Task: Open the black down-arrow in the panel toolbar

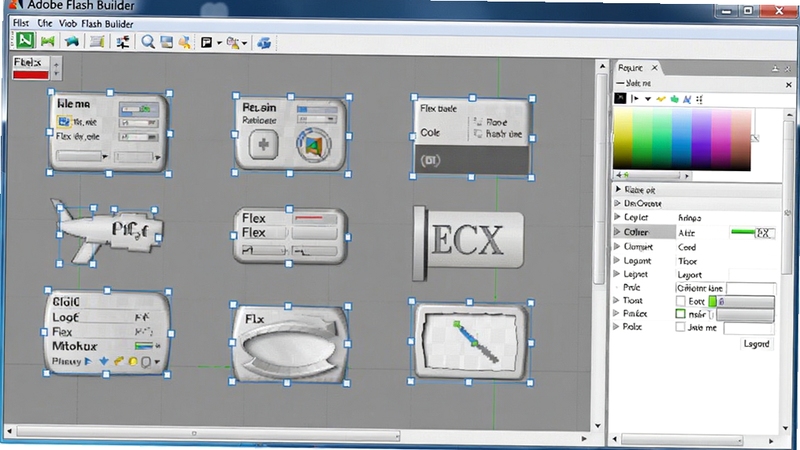Action: pyautogui.click(x=648, y=99)
